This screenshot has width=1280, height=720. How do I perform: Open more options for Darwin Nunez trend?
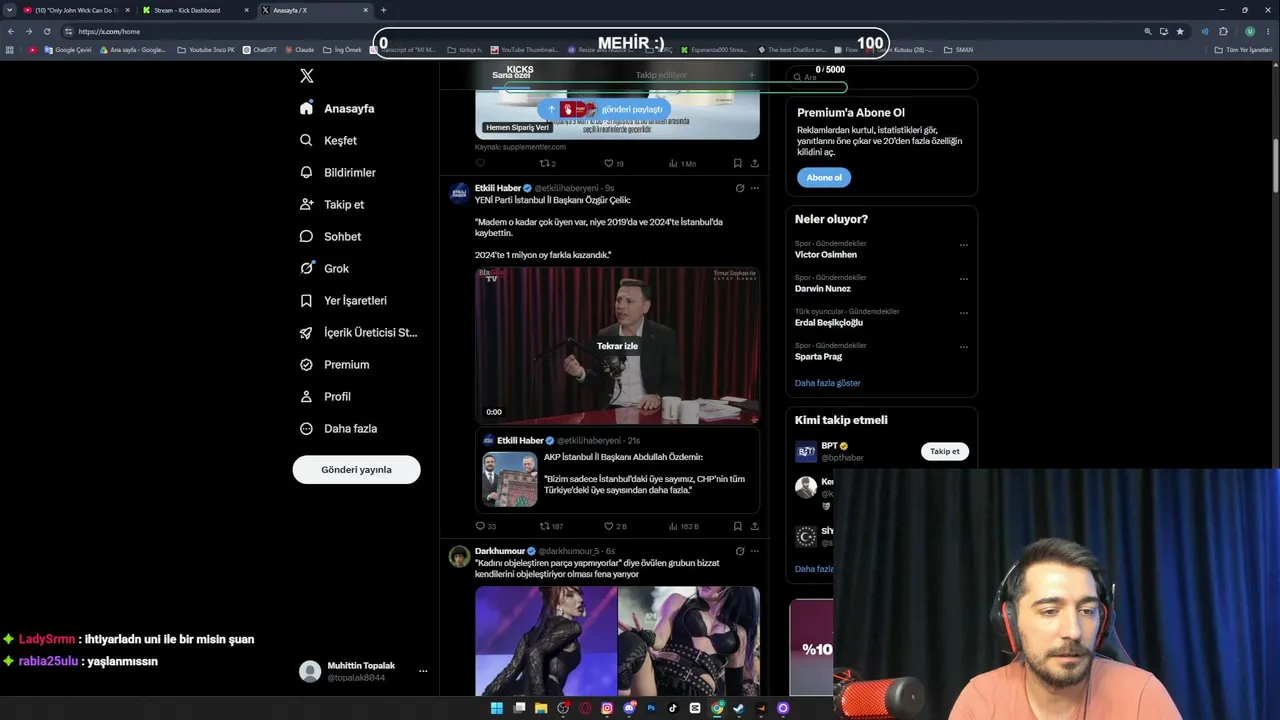(964, 278)
